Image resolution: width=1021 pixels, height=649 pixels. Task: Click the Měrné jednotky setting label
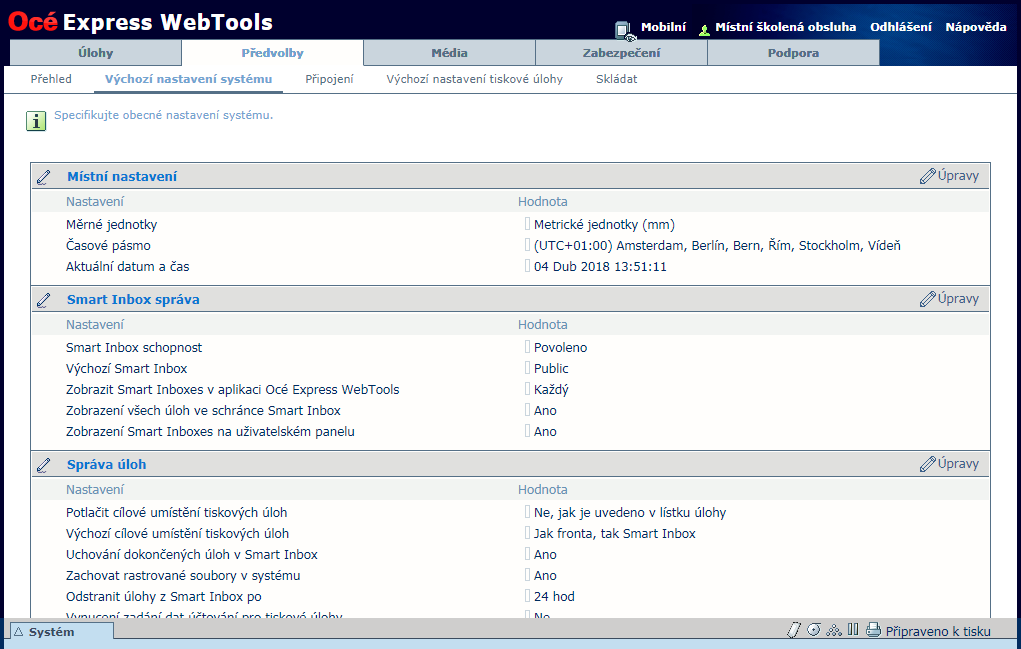coord(111,225)
